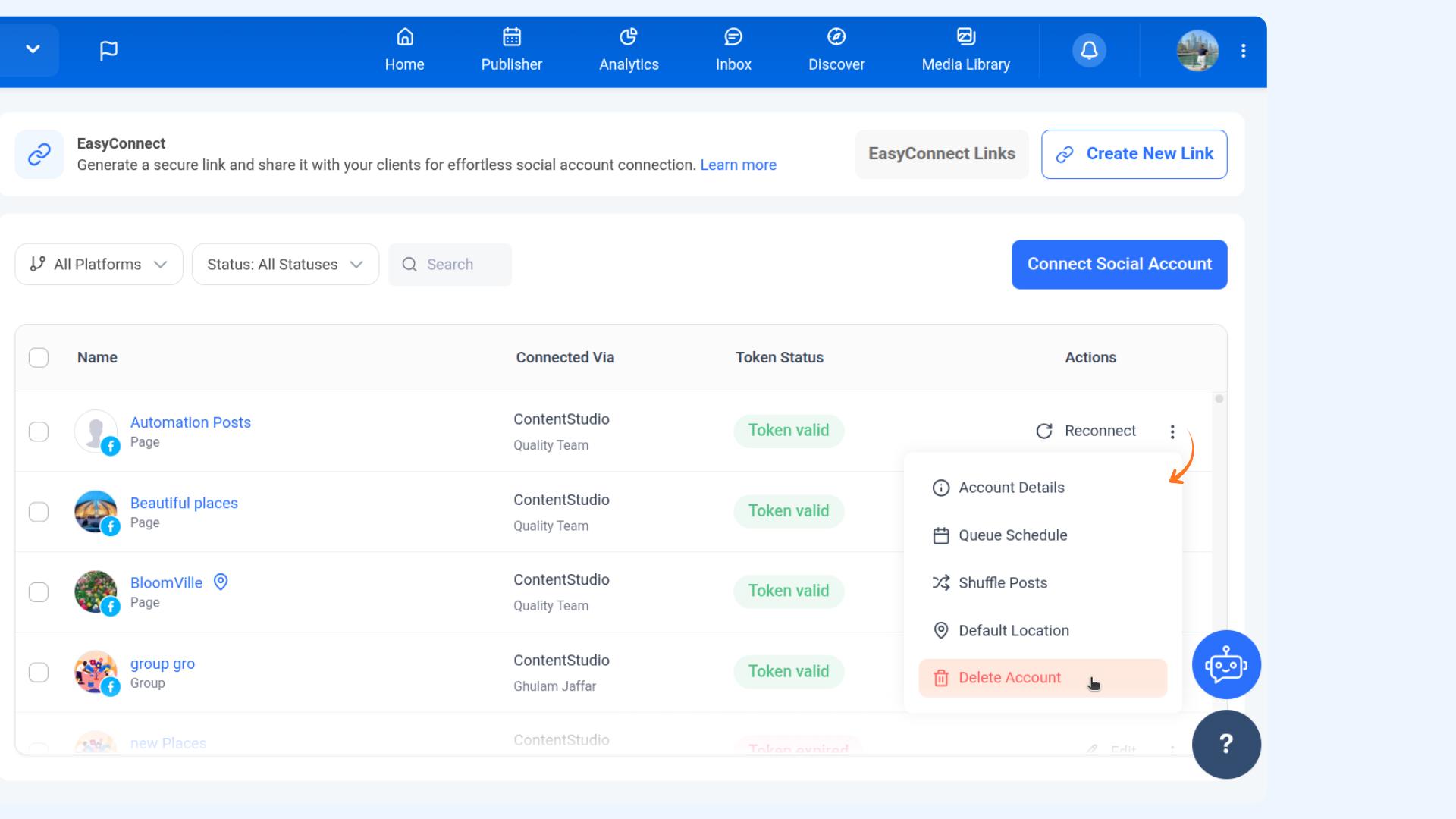Select Shuffle Posts menu item
1456x819 pixels.
click(x=1043, y=583)
